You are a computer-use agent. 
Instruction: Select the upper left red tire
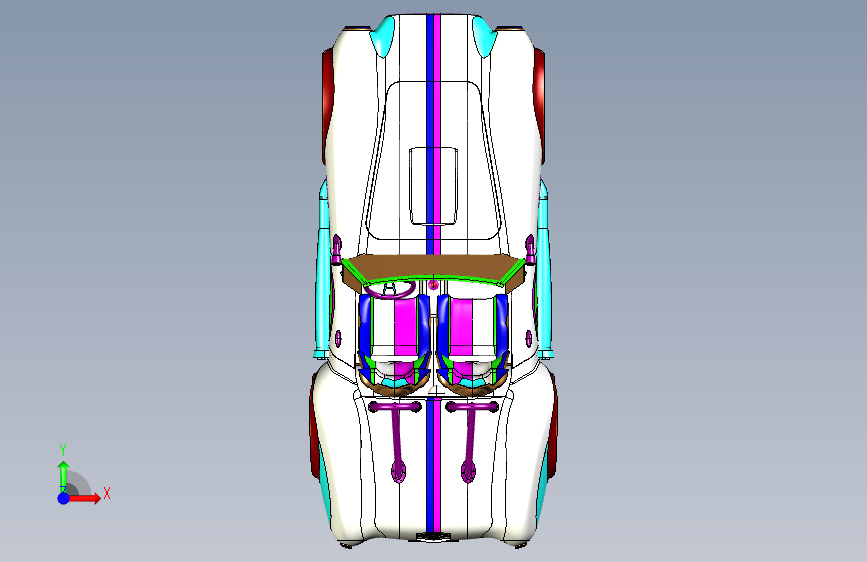327,104
